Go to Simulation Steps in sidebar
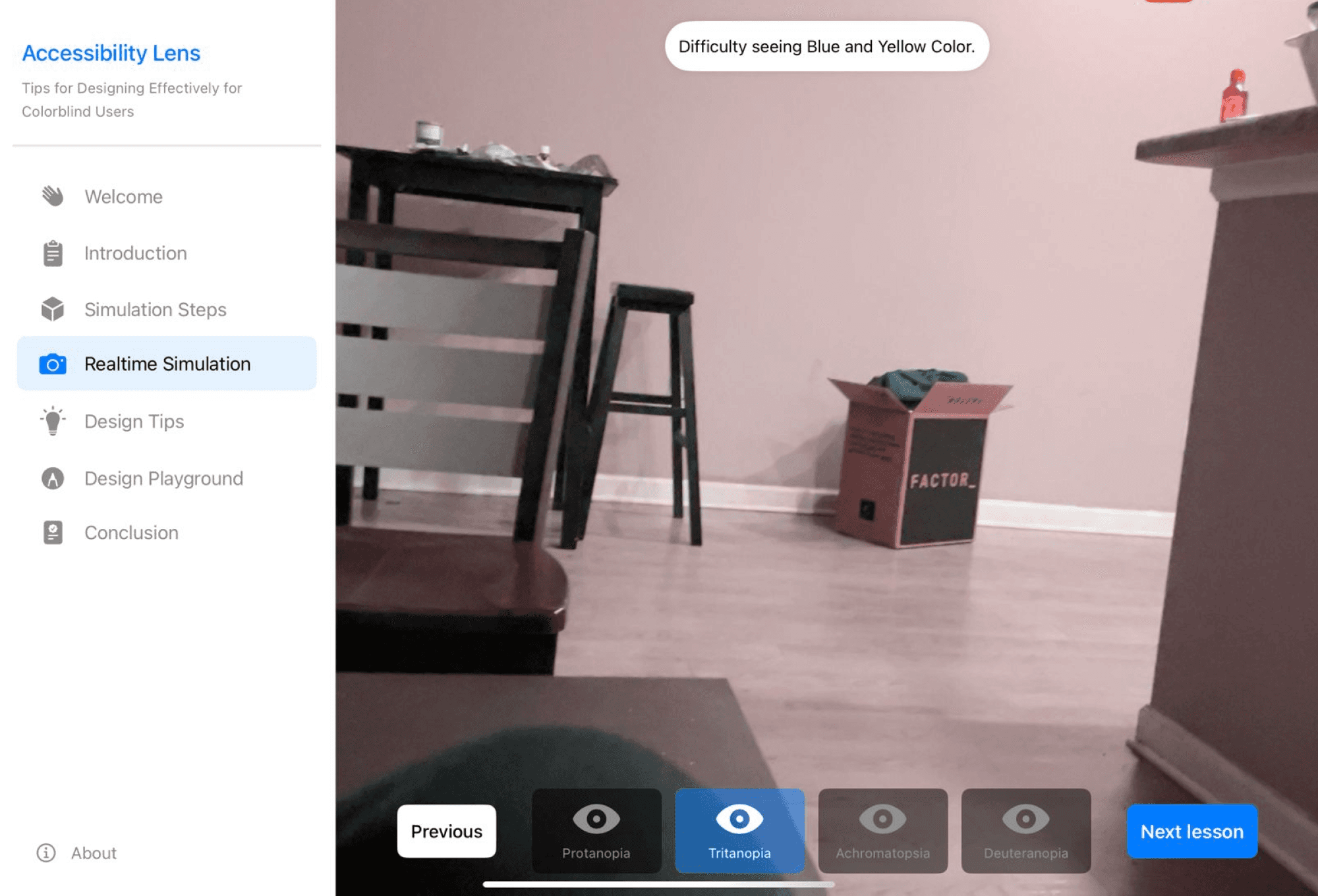Image resolution: width=1318 pixels, height=896 pixels. pyautogui.click(x=156, y=310)
